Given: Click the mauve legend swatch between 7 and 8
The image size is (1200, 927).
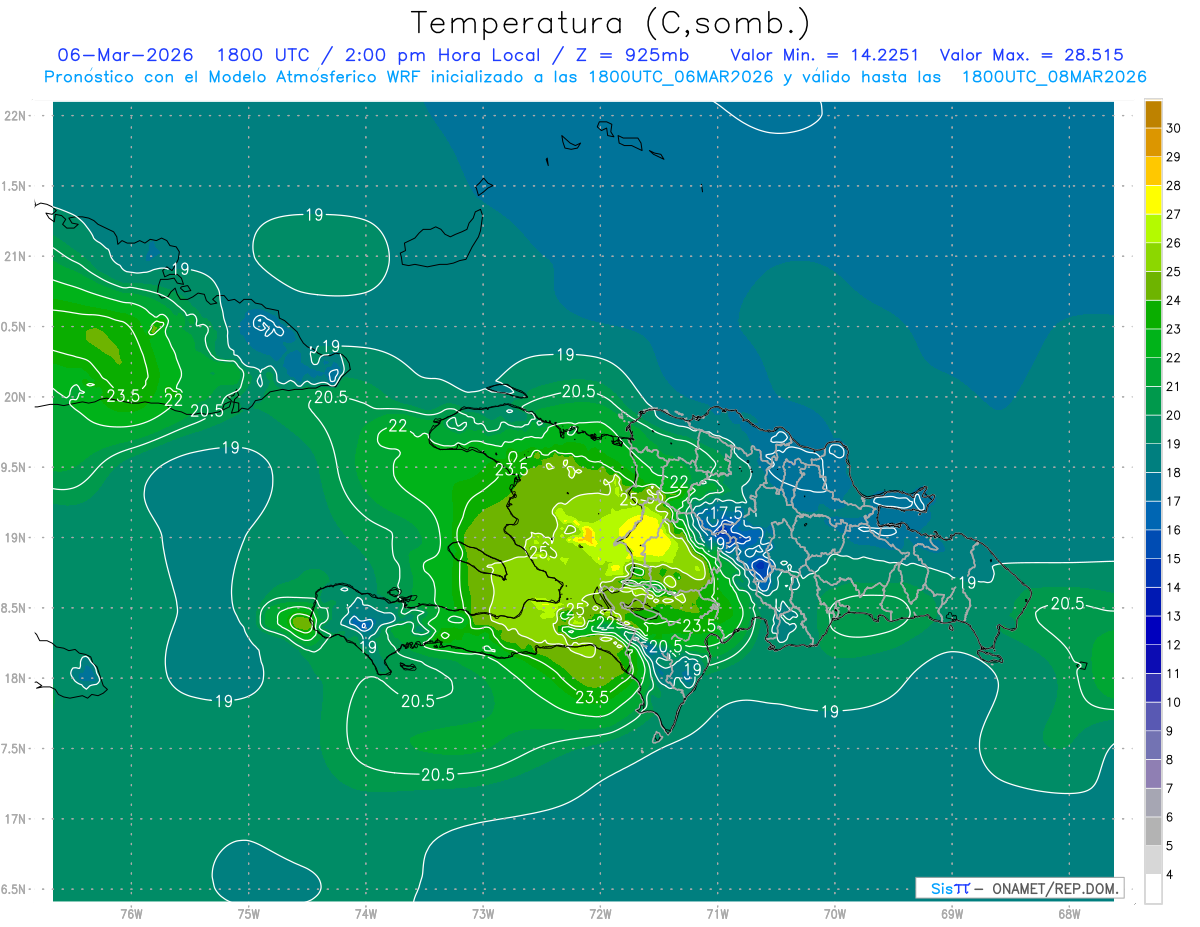Looking at the screenshot, I should click(1153, 774).
